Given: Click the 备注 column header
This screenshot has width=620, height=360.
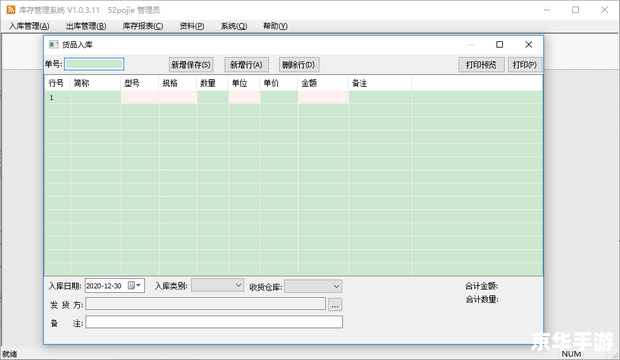Looking at the screenshot, I should tap(380, 83).
